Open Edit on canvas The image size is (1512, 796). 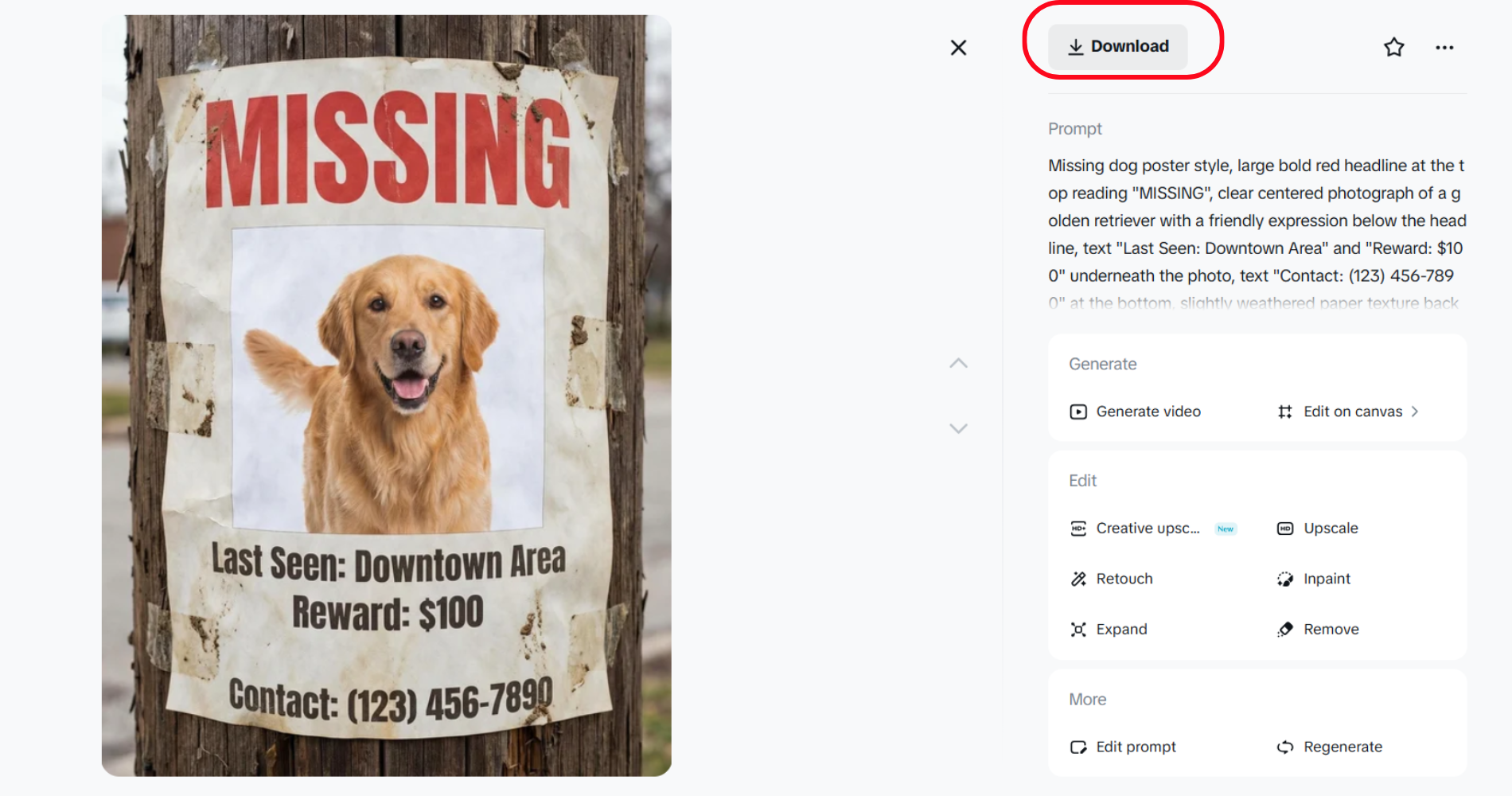point(1352,412)
